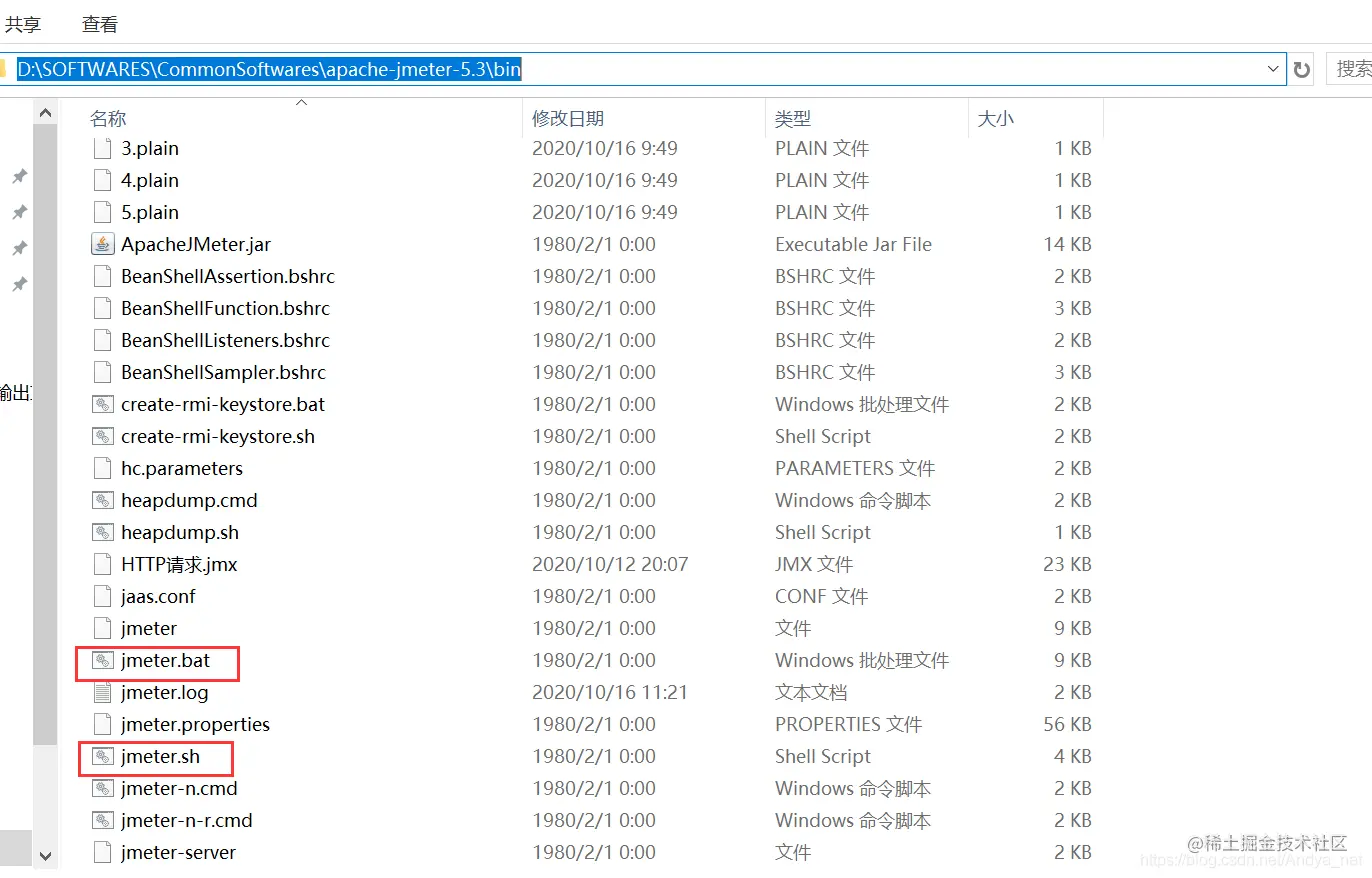Click the BeanShellFunction.bshrc file icon
This screenshot has width=1372, height=878.
[x=101, y=308]
